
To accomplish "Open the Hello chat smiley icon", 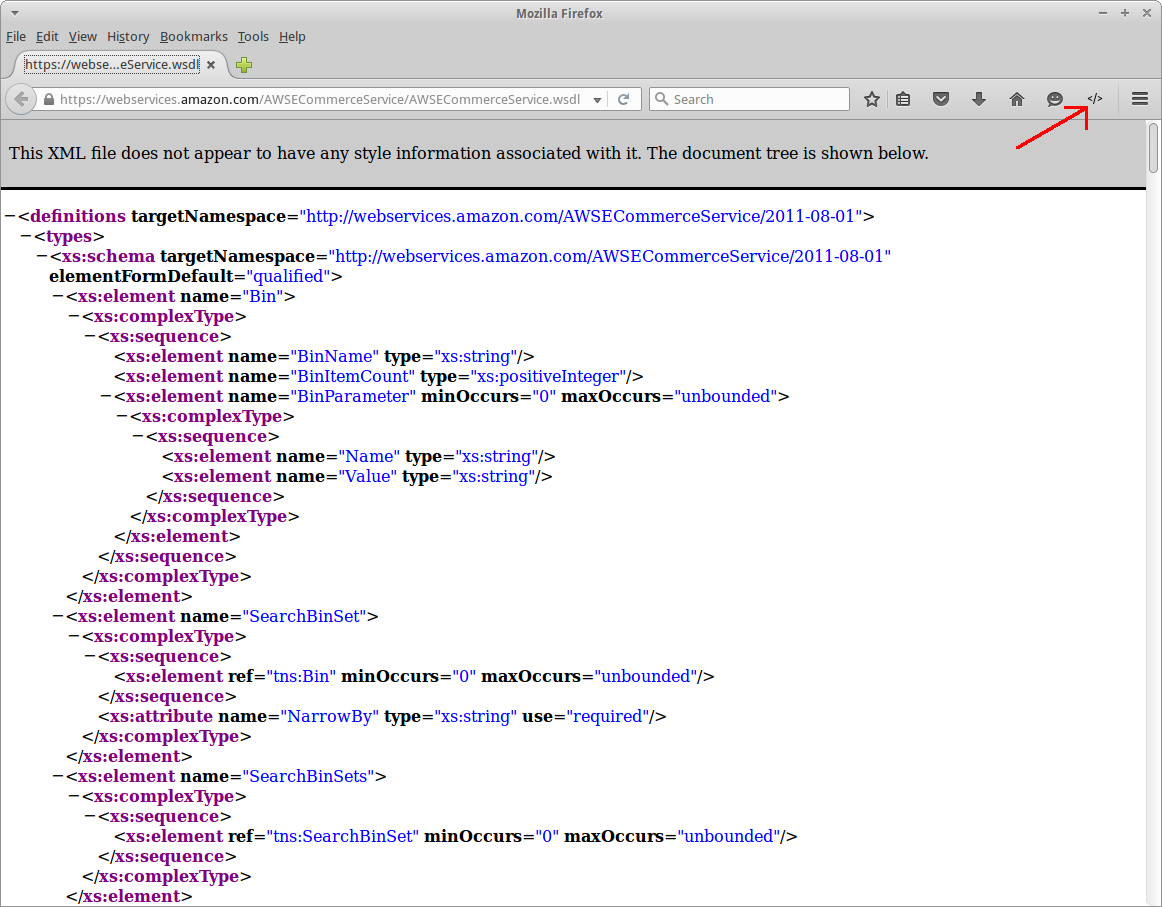I will (1055, 99).
